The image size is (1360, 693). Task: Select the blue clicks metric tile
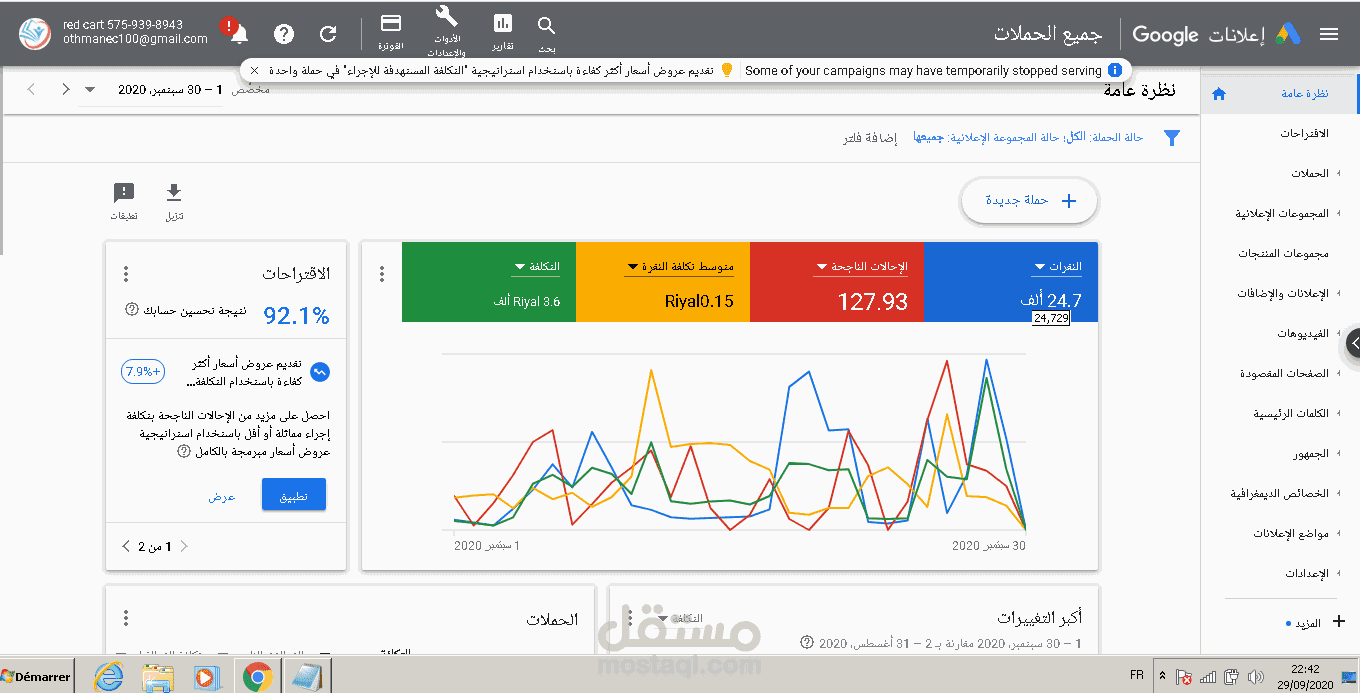coord(1010,282)
